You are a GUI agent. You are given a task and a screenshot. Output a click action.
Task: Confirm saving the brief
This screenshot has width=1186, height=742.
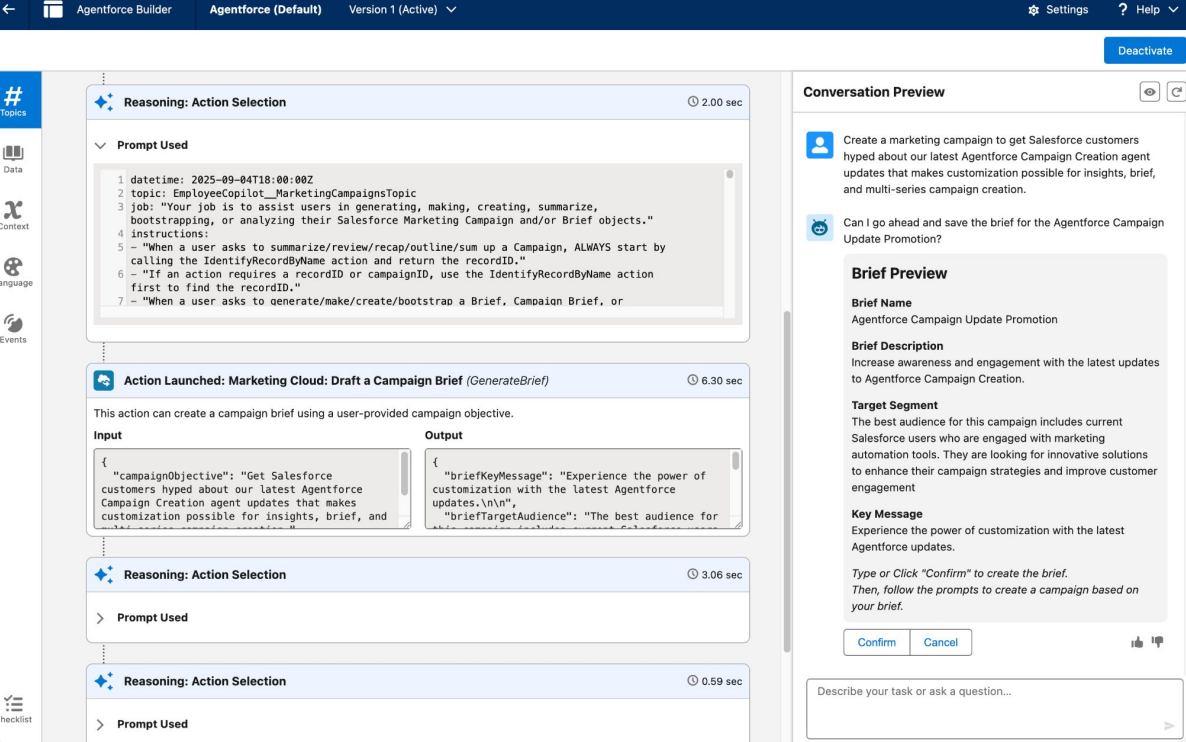[877, 642]
